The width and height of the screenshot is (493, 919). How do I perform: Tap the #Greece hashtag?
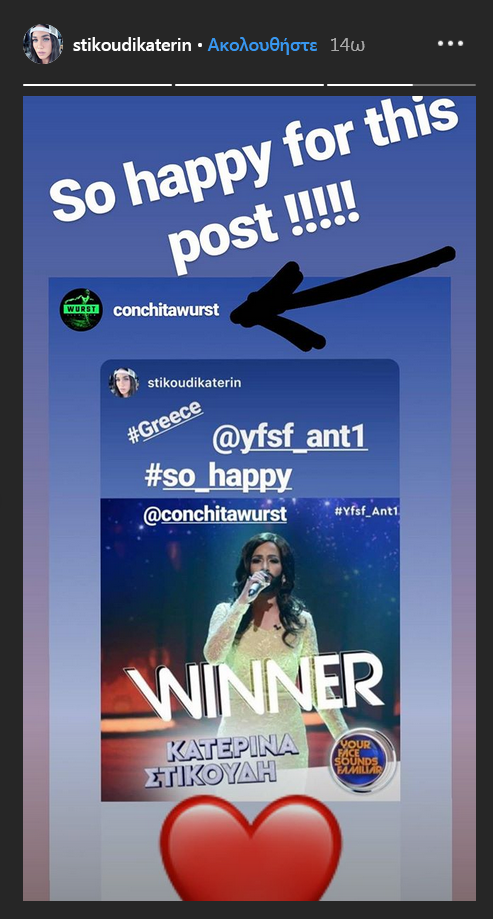click(x=165, y=422)
